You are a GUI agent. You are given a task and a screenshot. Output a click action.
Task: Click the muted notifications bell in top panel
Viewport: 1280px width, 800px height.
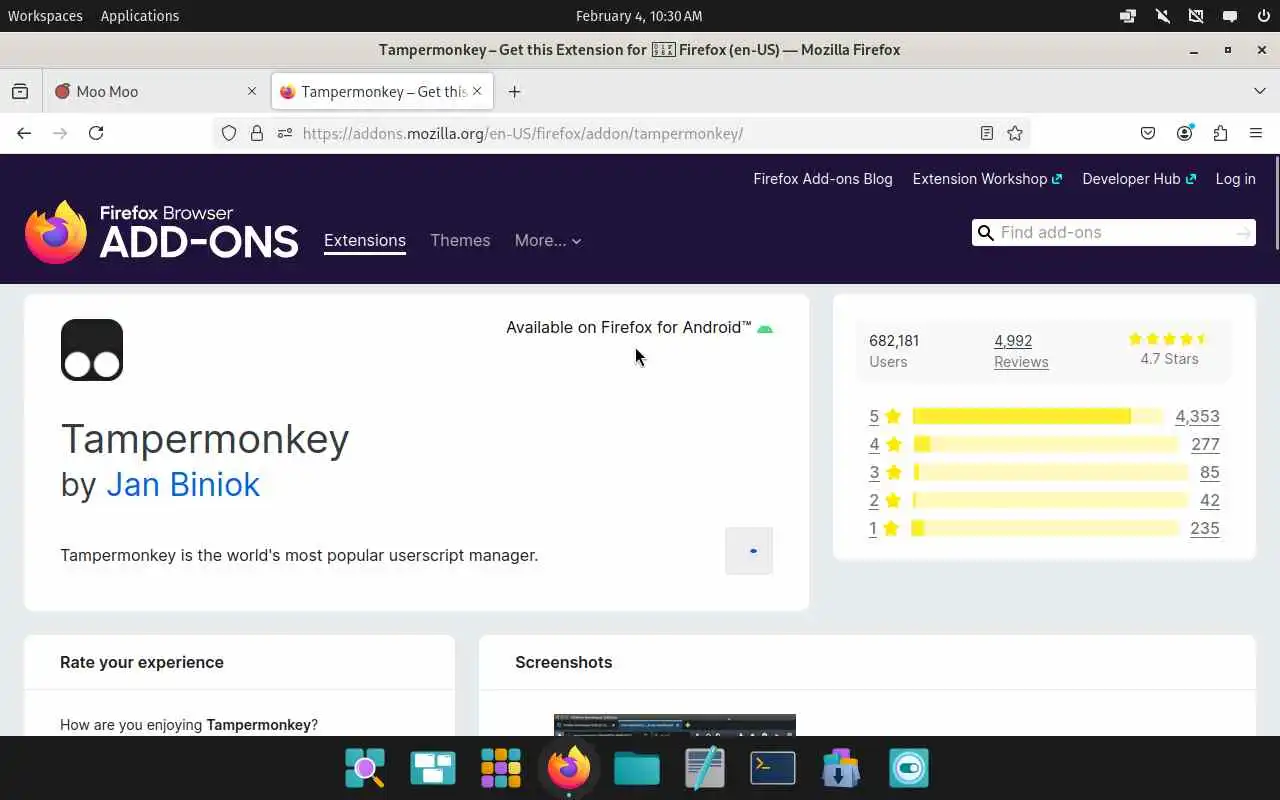pos(1162,16)
